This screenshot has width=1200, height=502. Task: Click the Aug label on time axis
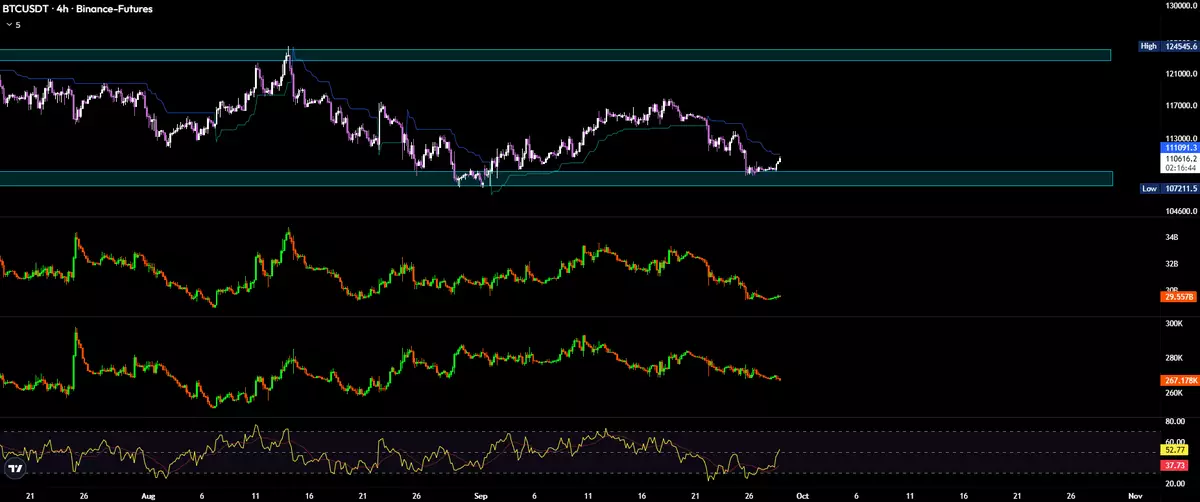148,494
